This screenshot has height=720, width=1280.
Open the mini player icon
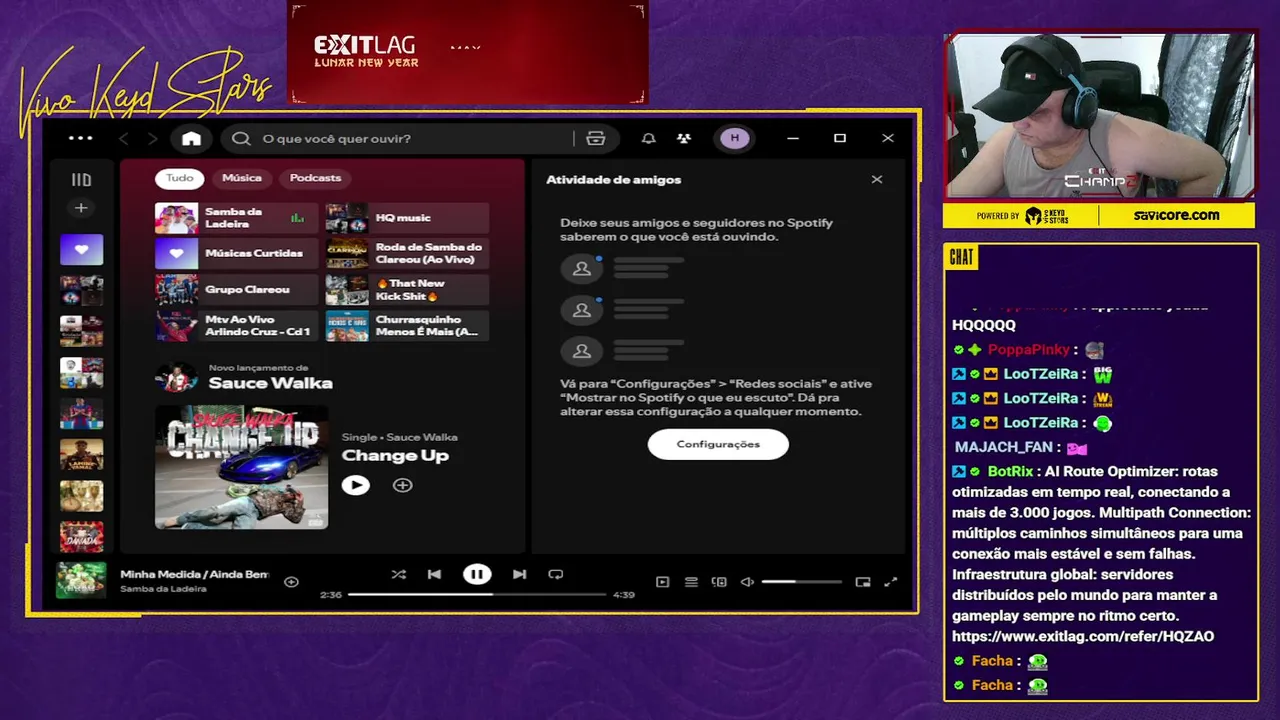point(863,582)
